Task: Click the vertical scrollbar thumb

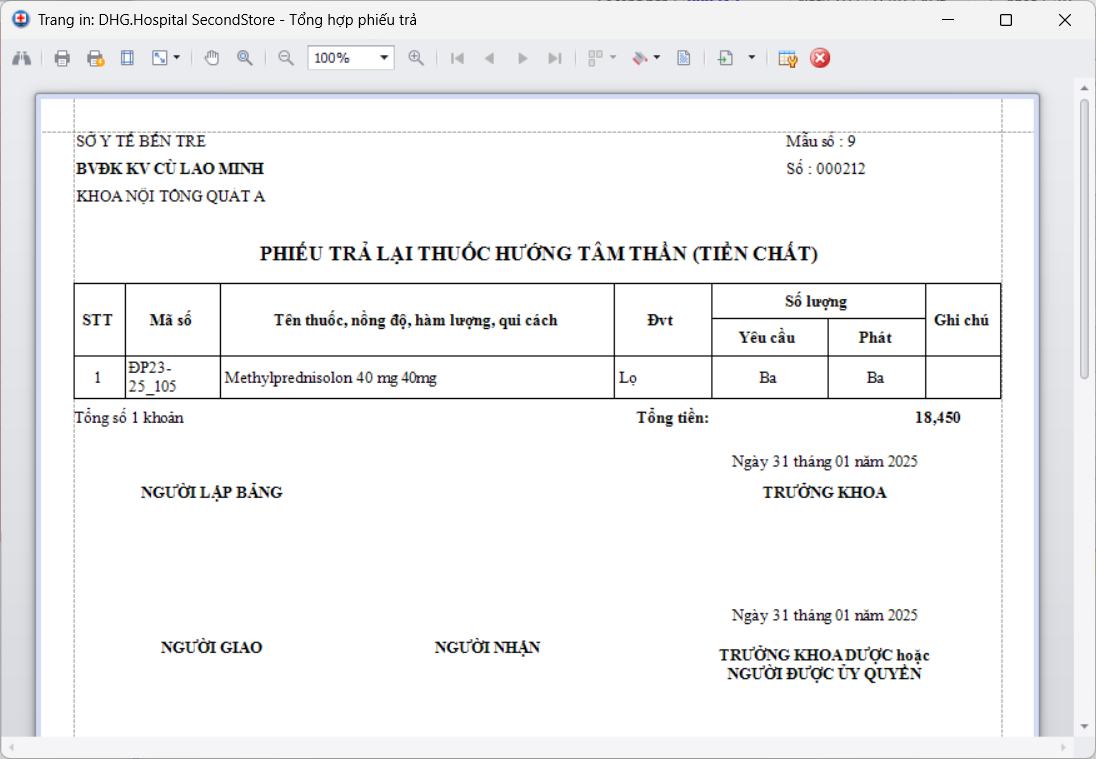Action: [x=1084, y=239]
